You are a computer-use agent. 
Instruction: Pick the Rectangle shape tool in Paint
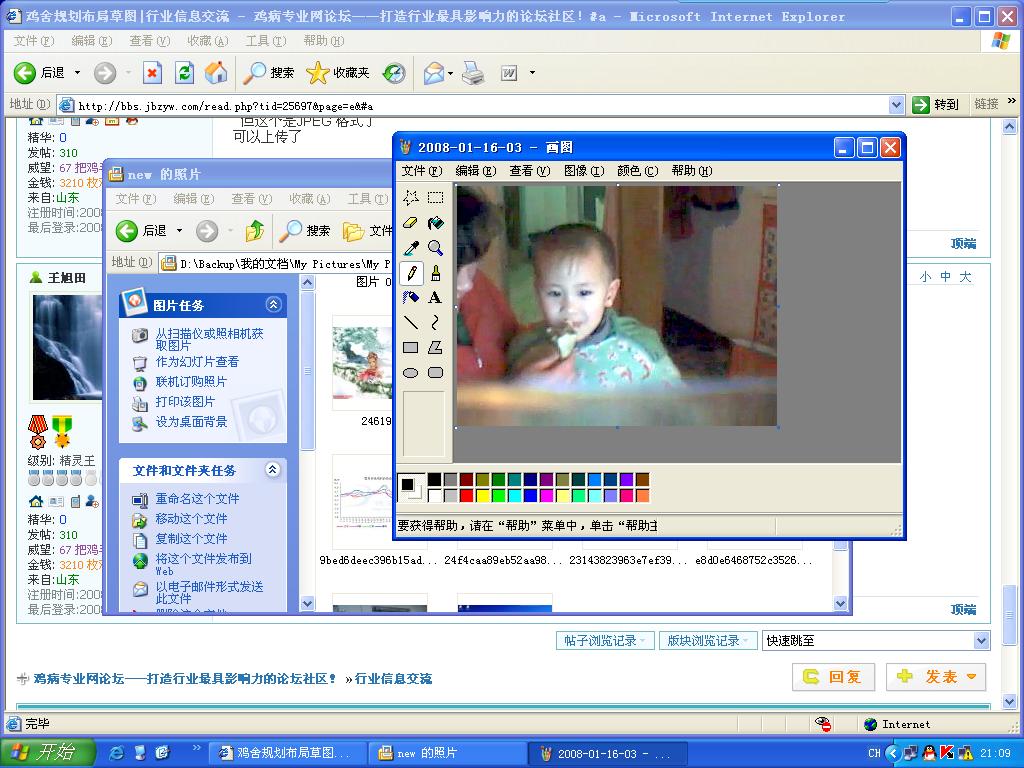[x=411, y=347]
